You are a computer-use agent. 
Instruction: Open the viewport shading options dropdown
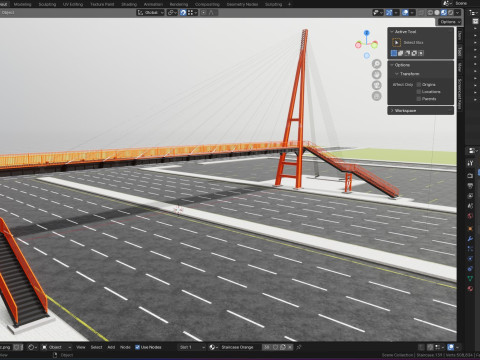[x=458, y=12]
